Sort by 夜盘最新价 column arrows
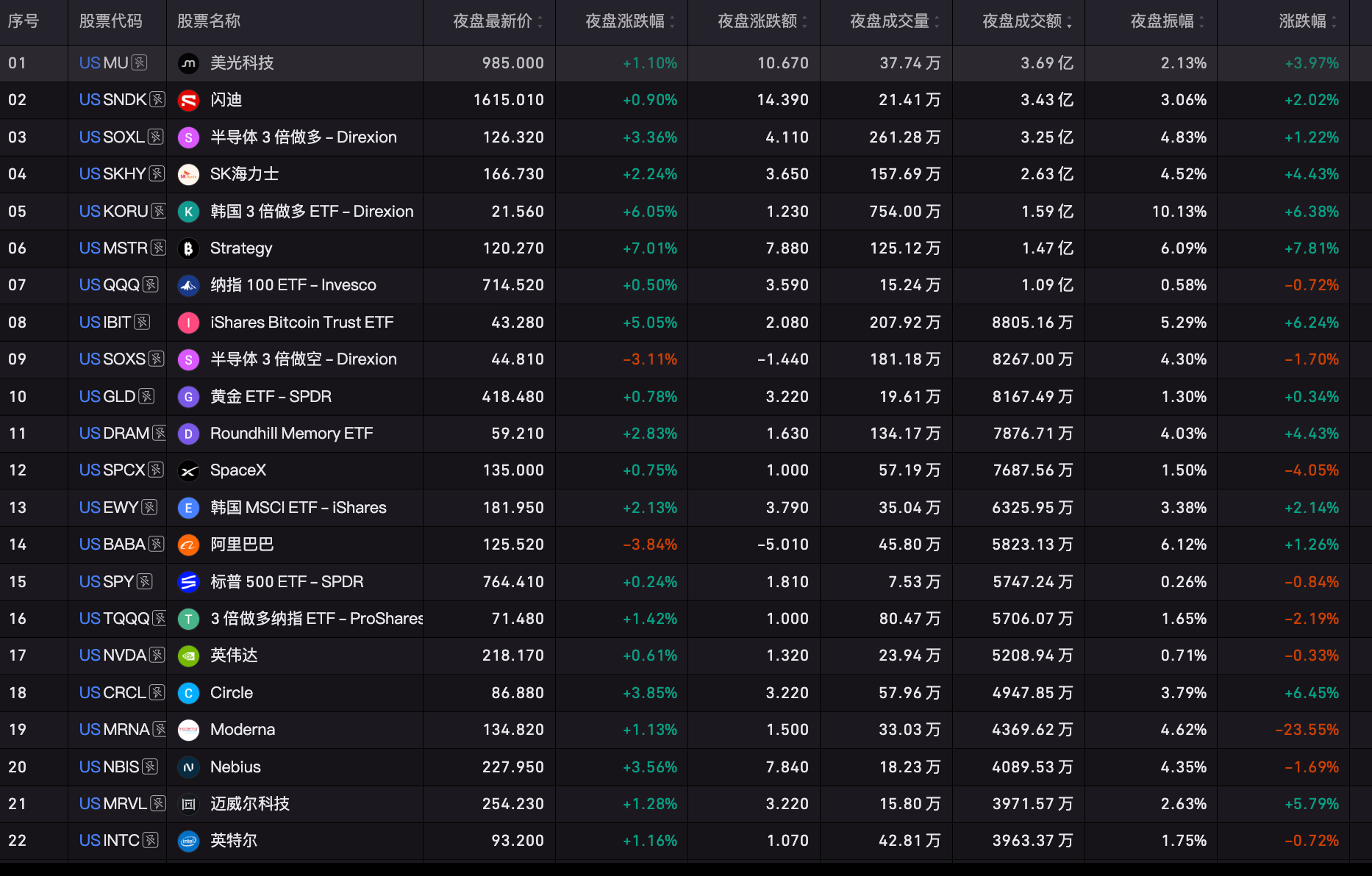This screenshot has width=1372, height=876. [x=540, y=21]
